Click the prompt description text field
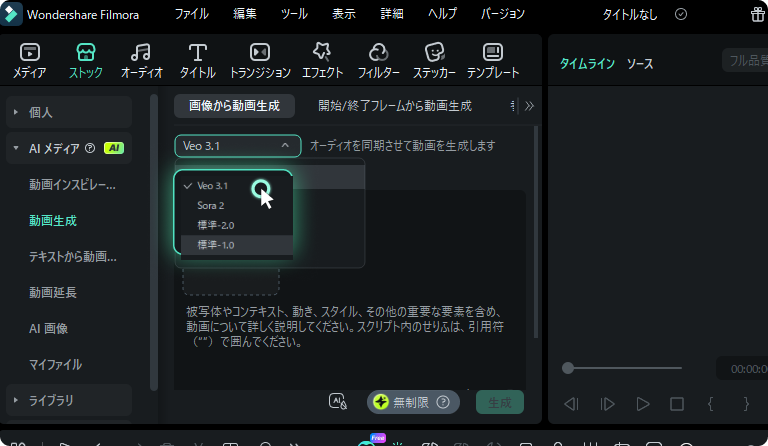768x446 pixels. coord(345,327)
